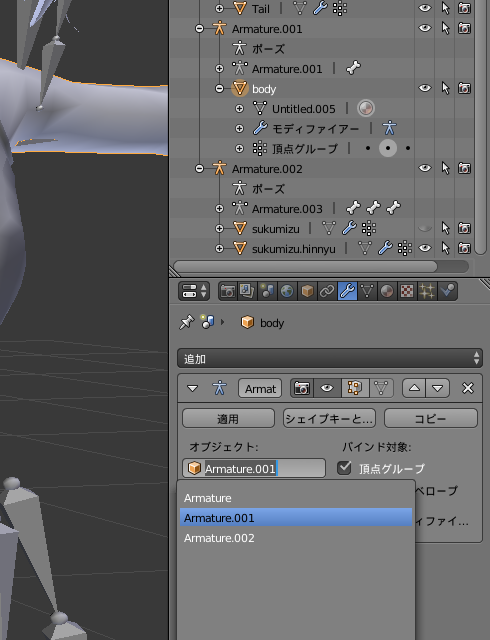
Task: Click the 適用 apply button
Action: [x=228, y=418]
